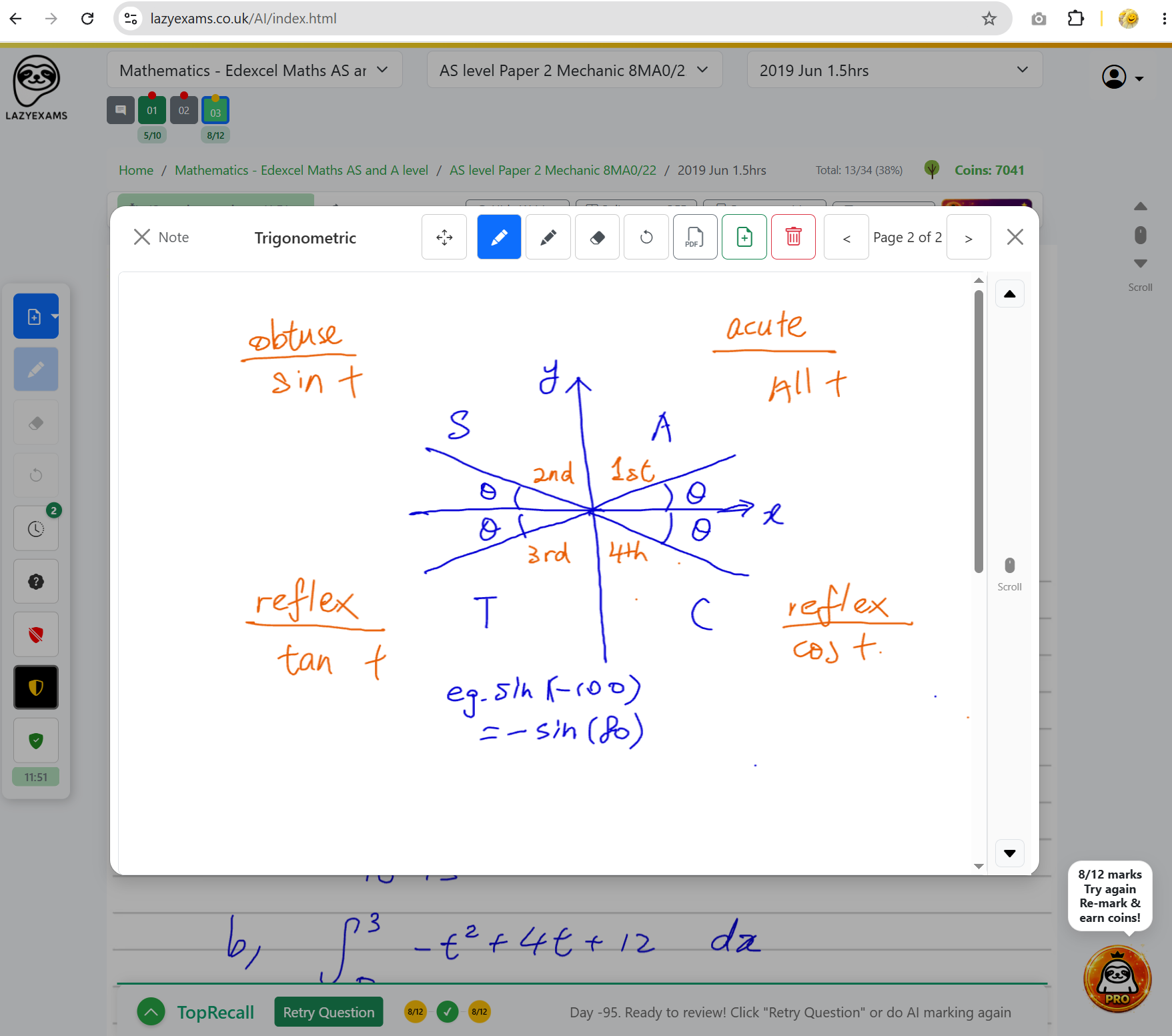Viewport: 1172px width, 1036px height.
Task: Click the green tree icon near coins
Action: [x=932, y=169]
